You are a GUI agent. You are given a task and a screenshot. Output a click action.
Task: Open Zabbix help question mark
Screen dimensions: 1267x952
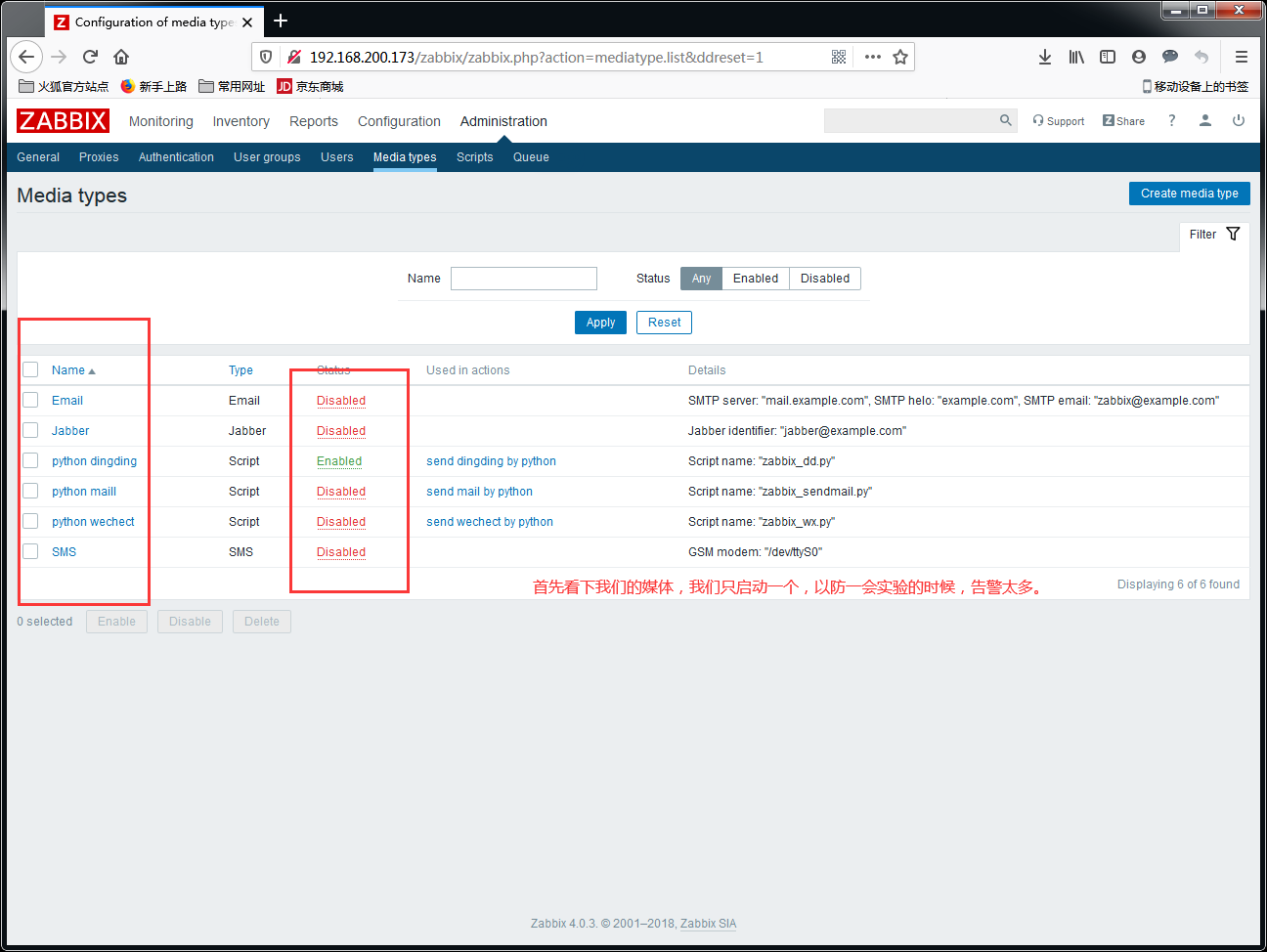click(x=1171, y=120)
